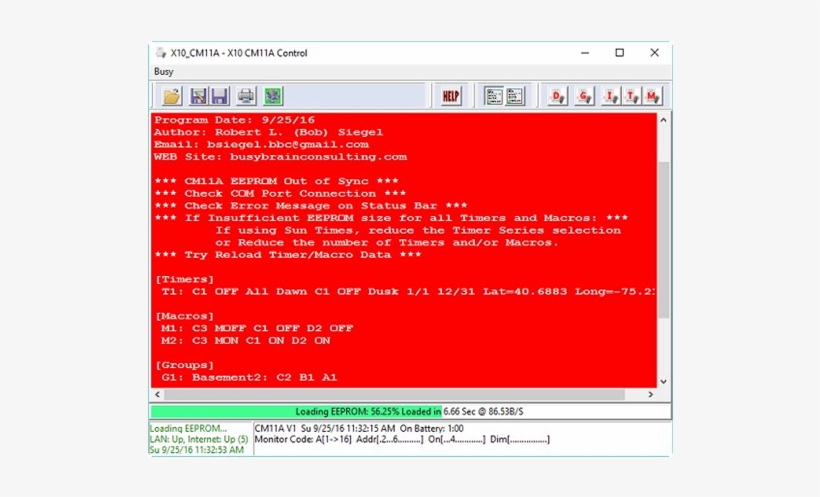
Task: Click 'Loading EEPROM...' green status text
Action: 188,428
